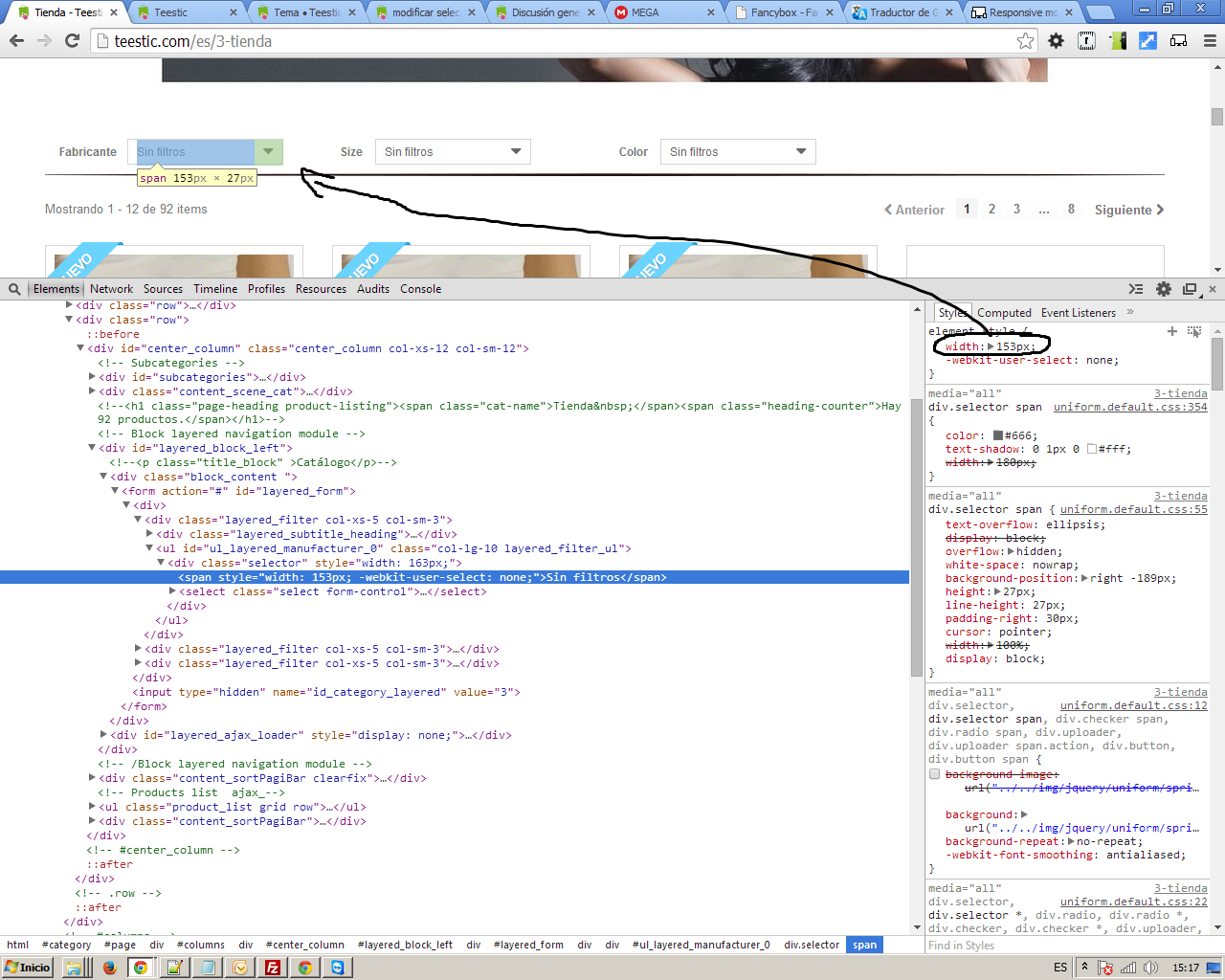The height and width of the screenshot is (980, 1225).
Task: Select the div.selector breadcrumb item
Action: pyautogui.click(x=812, y=945)
